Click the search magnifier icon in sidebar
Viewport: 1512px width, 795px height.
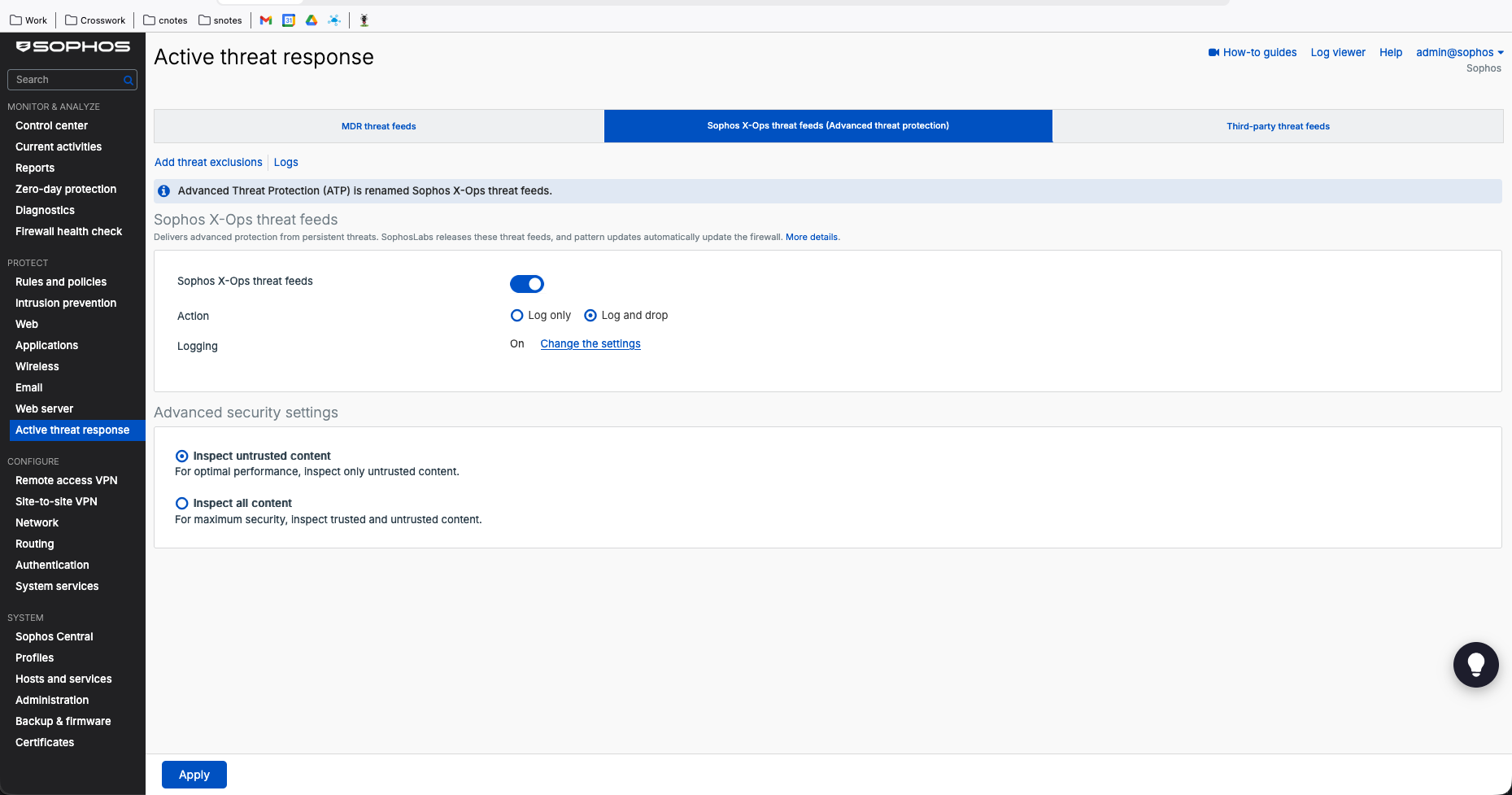pyautogui.click(x=128, y=80)
